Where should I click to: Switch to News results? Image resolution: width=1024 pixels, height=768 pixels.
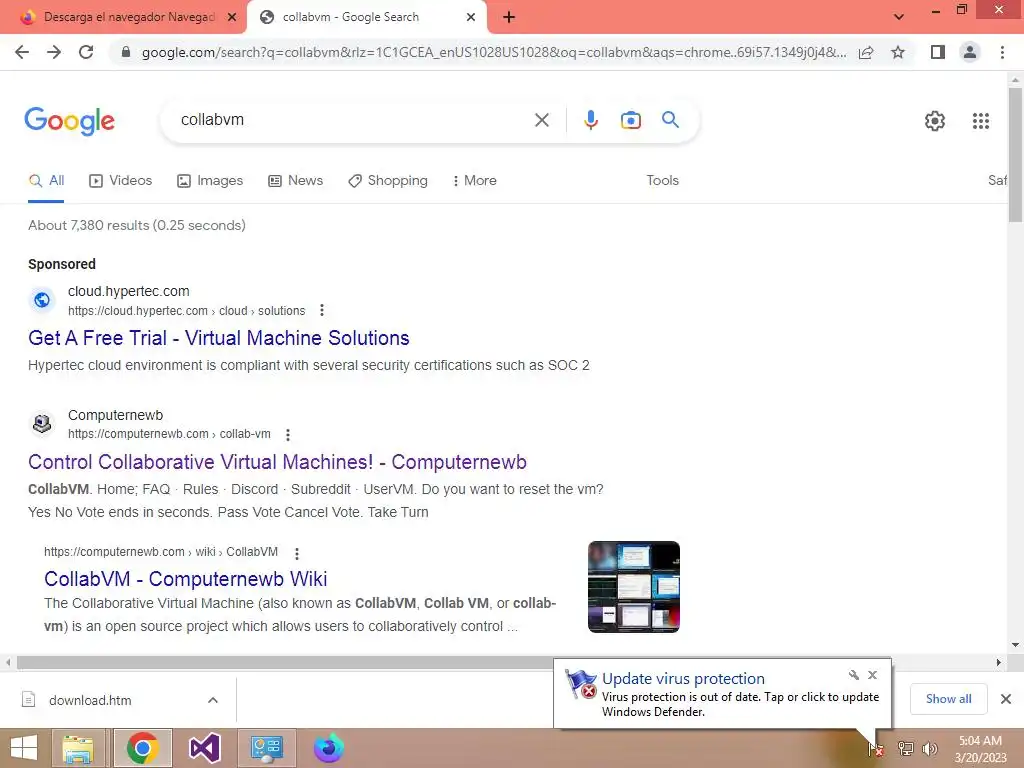click(x=296, y=180)
